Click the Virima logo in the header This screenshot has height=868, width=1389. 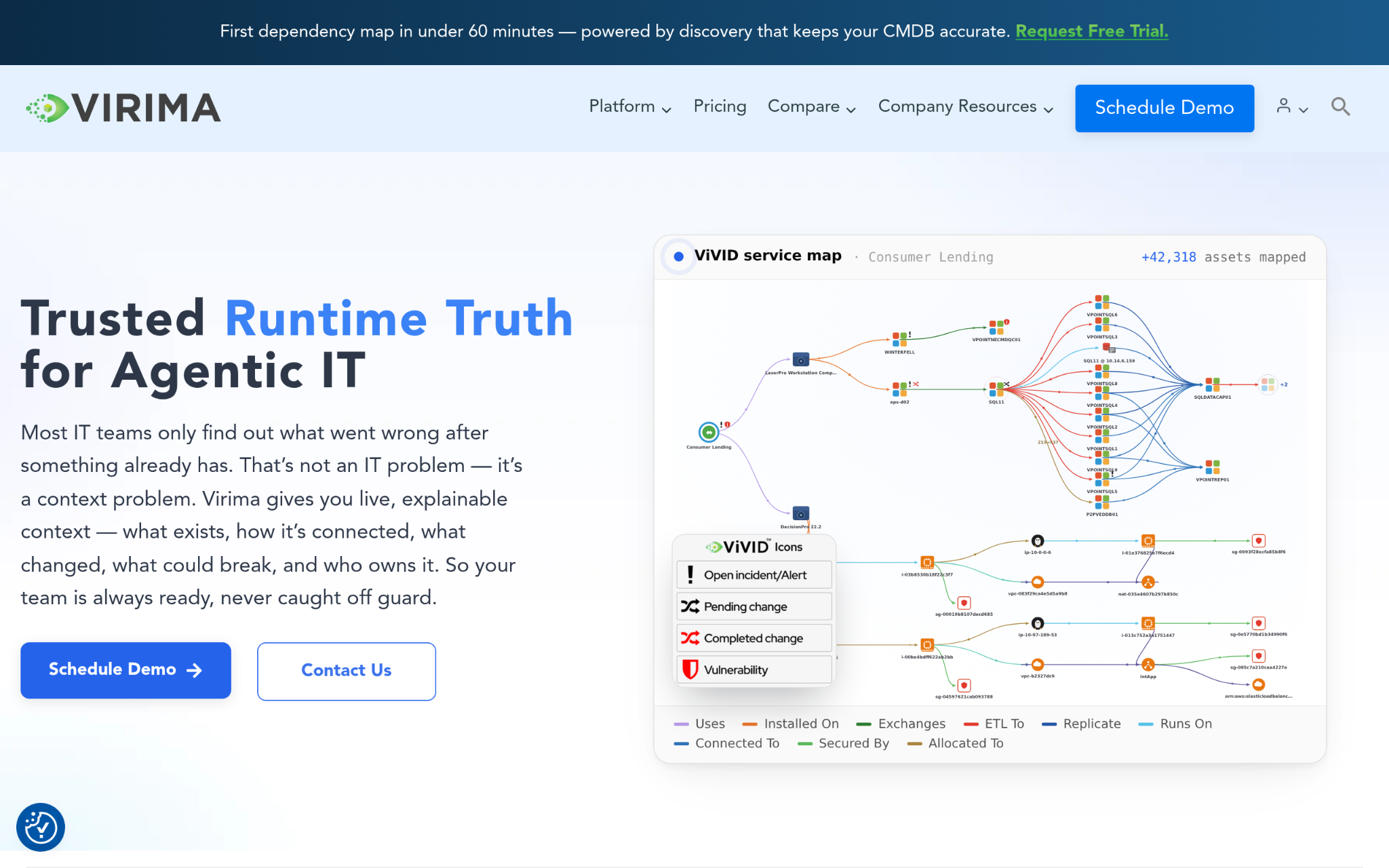(x=123, y=108)
